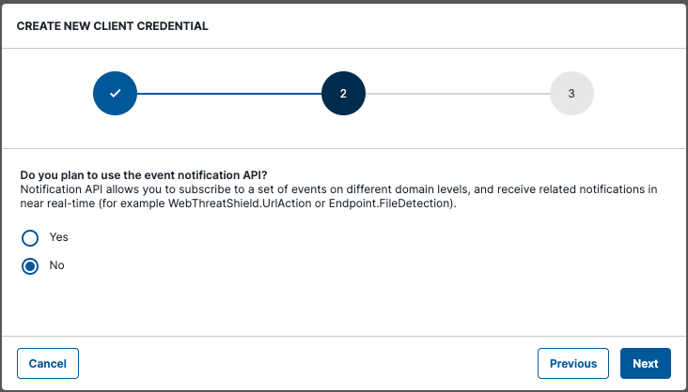
Task: Click the completed step checkmark circle
Action: coord(115,93)
